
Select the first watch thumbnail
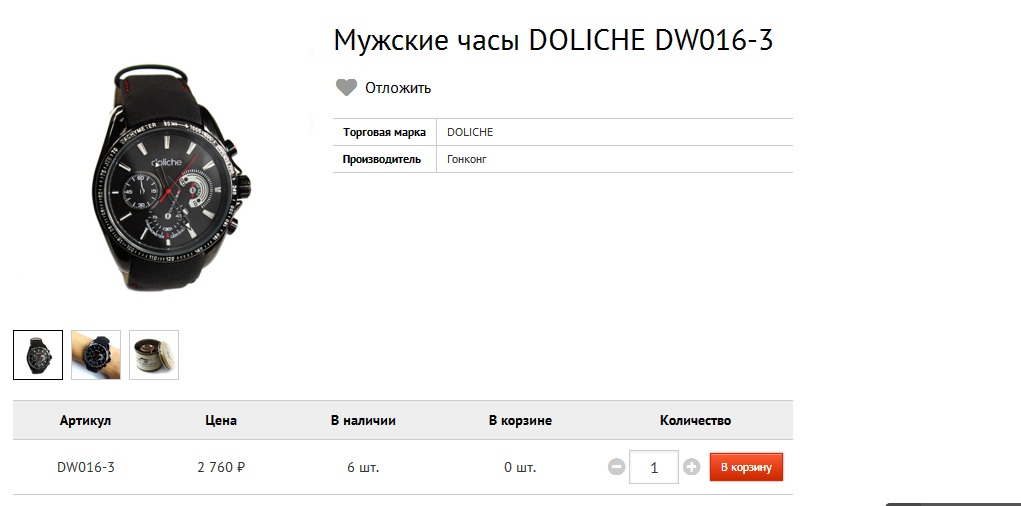coord(38,355)
